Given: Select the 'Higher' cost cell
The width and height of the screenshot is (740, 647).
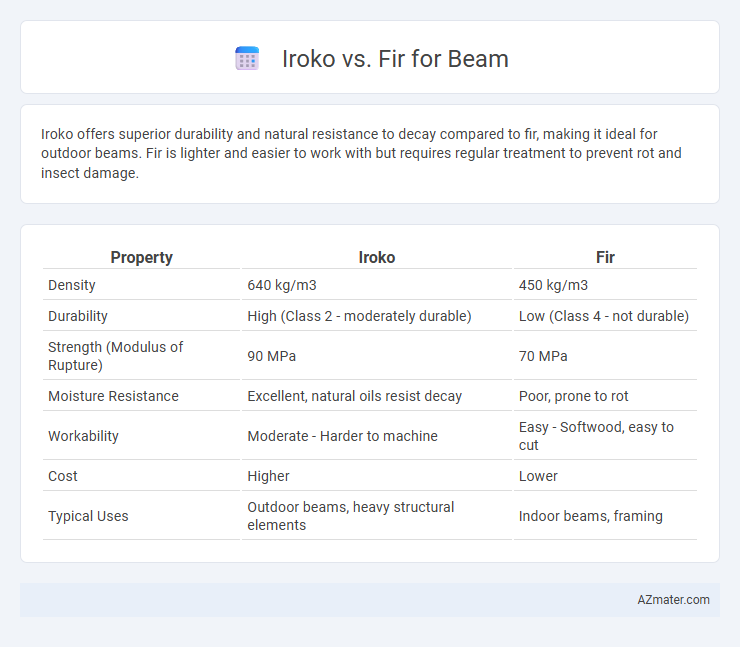Looking at the screenshot, I should [268, 476].
